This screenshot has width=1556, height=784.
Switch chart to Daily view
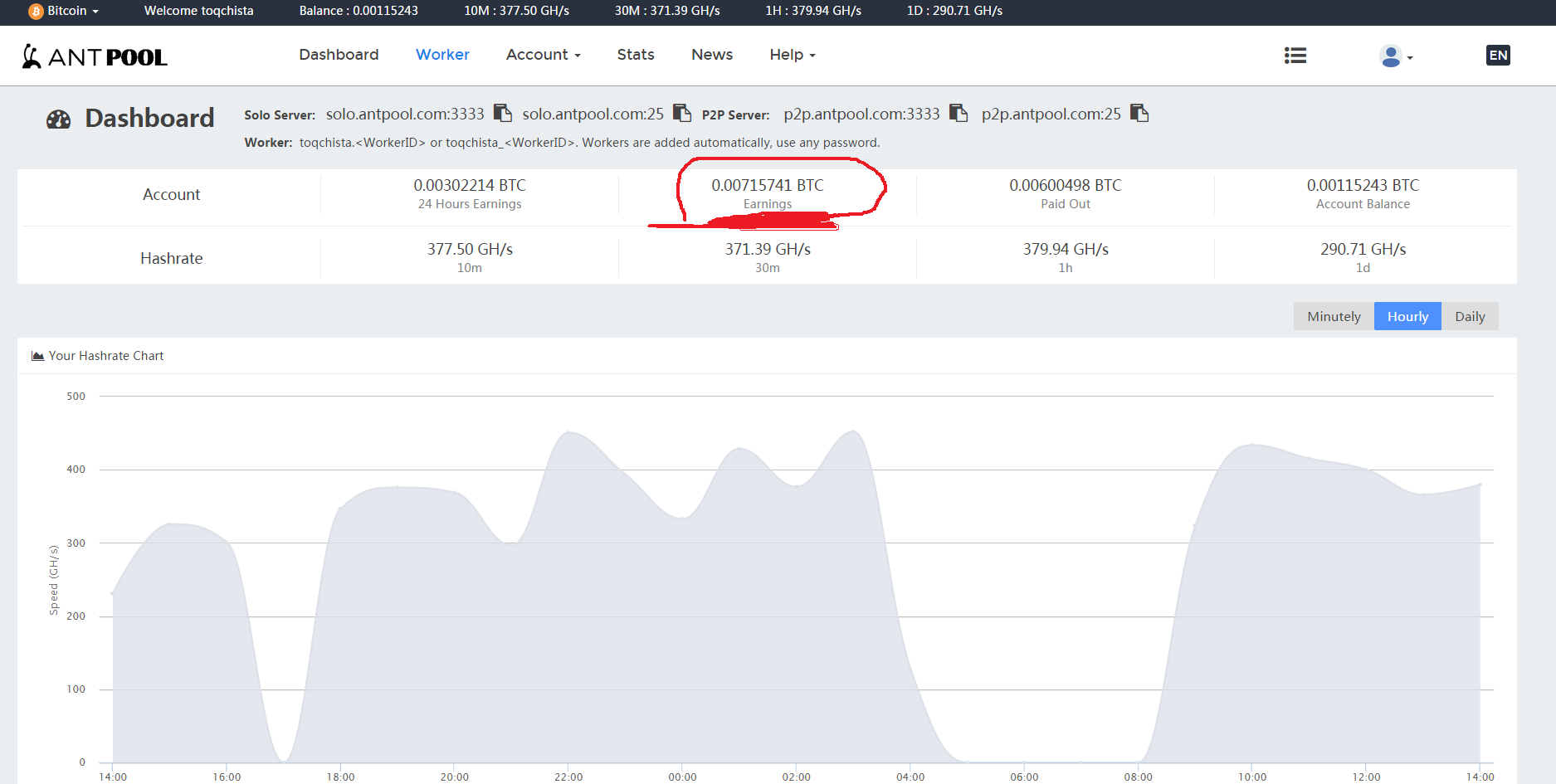[1470, 316]
